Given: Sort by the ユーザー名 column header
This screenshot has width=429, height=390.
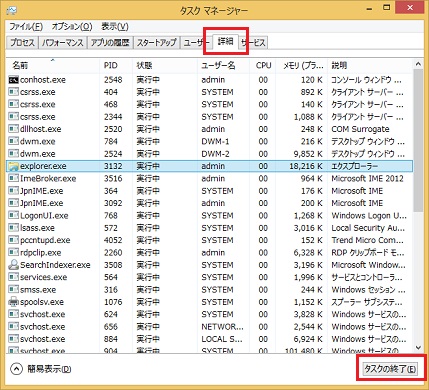Looking at the screenshot, I should pos(224,66).
